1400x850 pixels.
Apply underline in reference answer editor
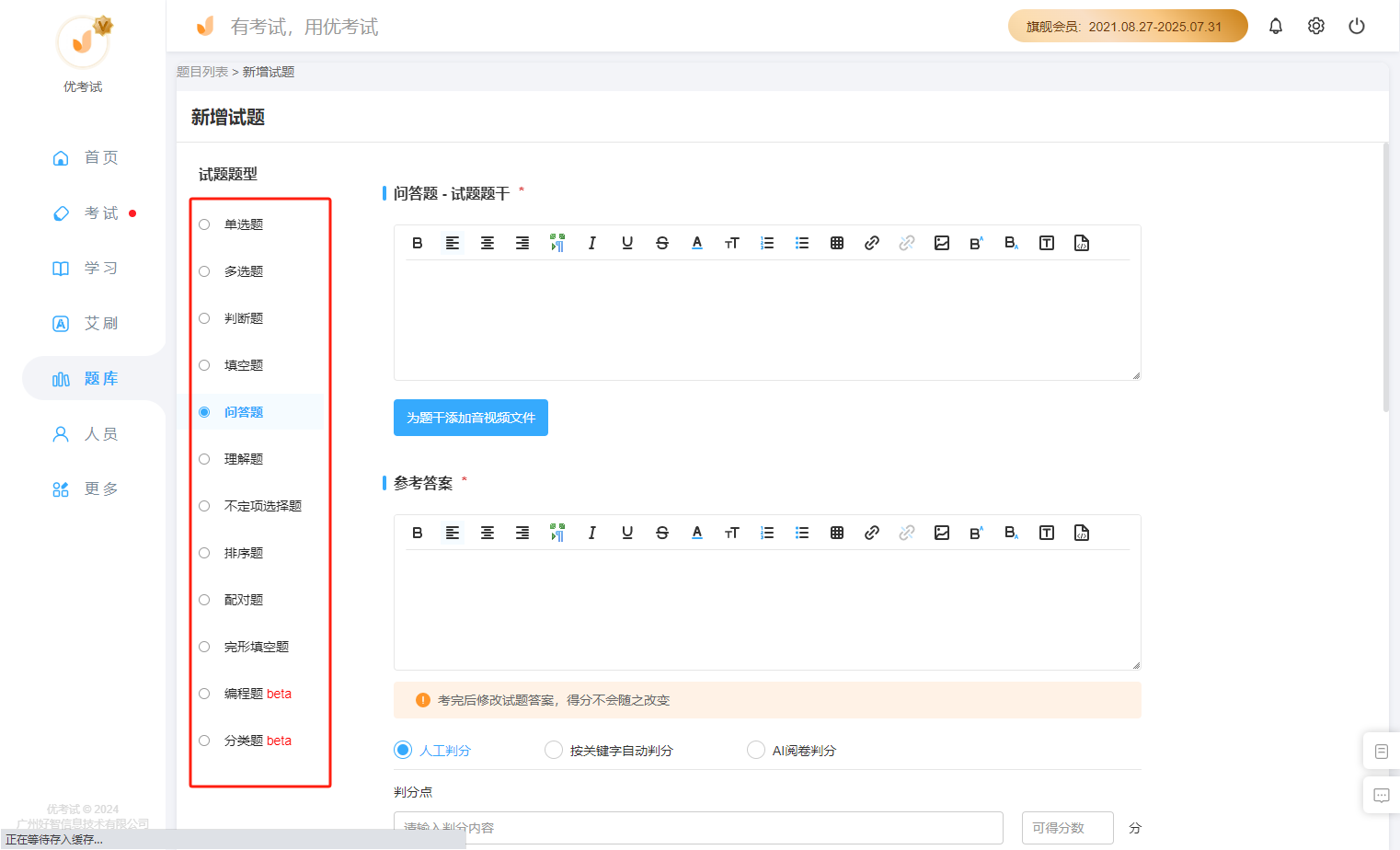pyautogui.click(x=627, y=533)
